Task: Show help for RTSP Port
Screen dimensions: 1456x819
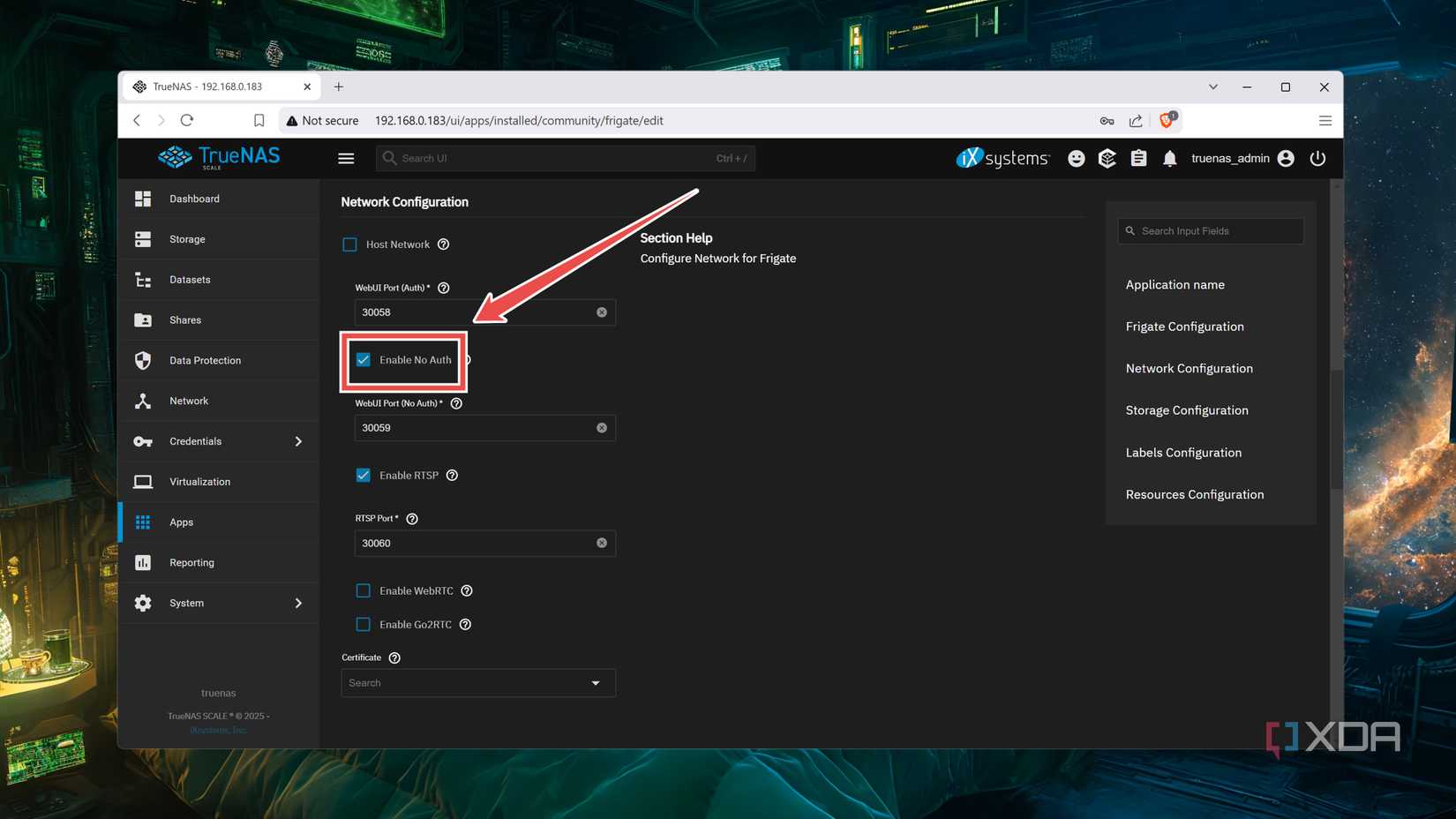Action: 412,519
